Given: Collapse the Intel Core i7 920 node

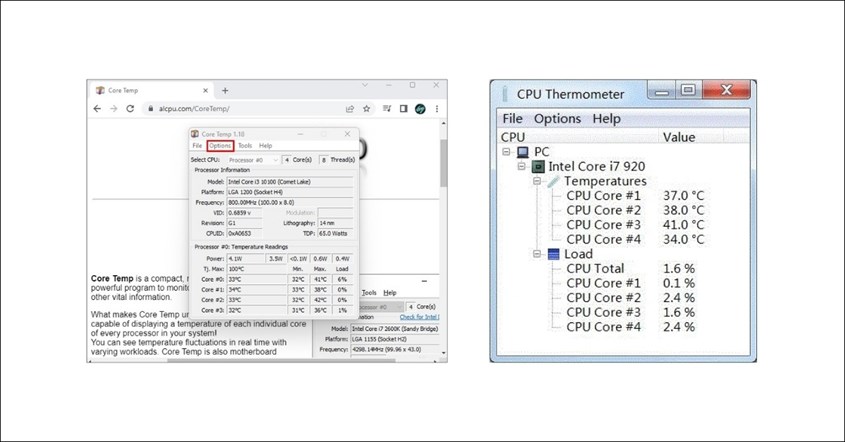Looking at the screenshot, I should [521, 167].
